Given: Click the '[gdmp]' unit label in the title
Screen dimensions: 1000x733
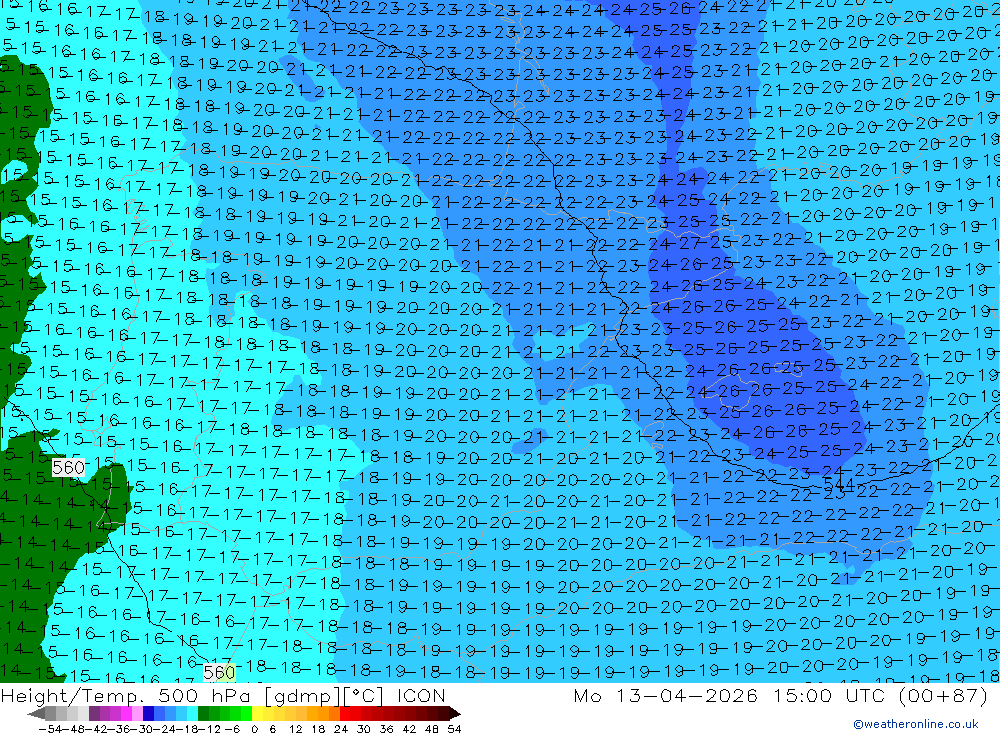Looking at the screenshot, I should click(302, 696).
